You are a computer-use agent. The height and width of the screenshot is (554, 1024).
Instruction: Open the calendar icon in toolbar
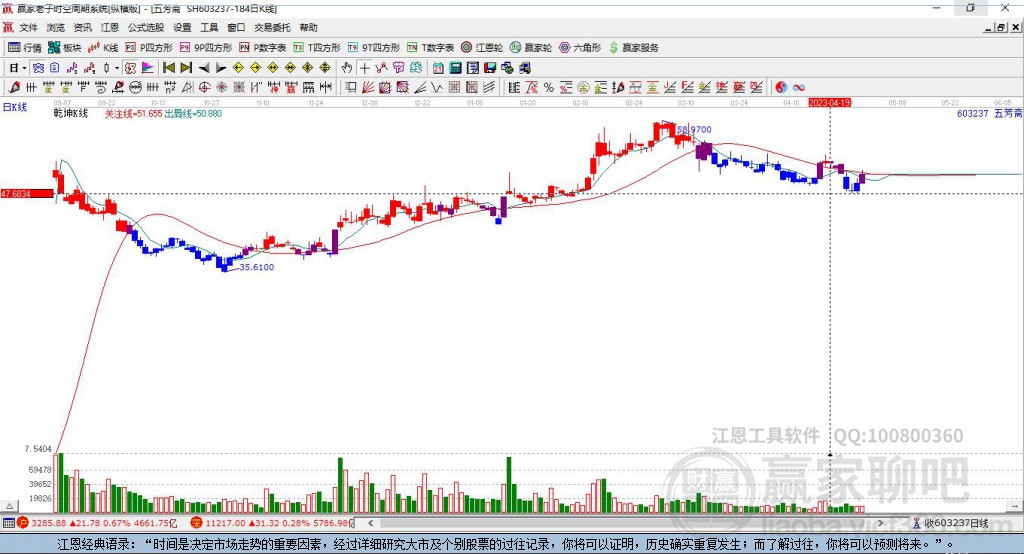click(x=438, y=68)
